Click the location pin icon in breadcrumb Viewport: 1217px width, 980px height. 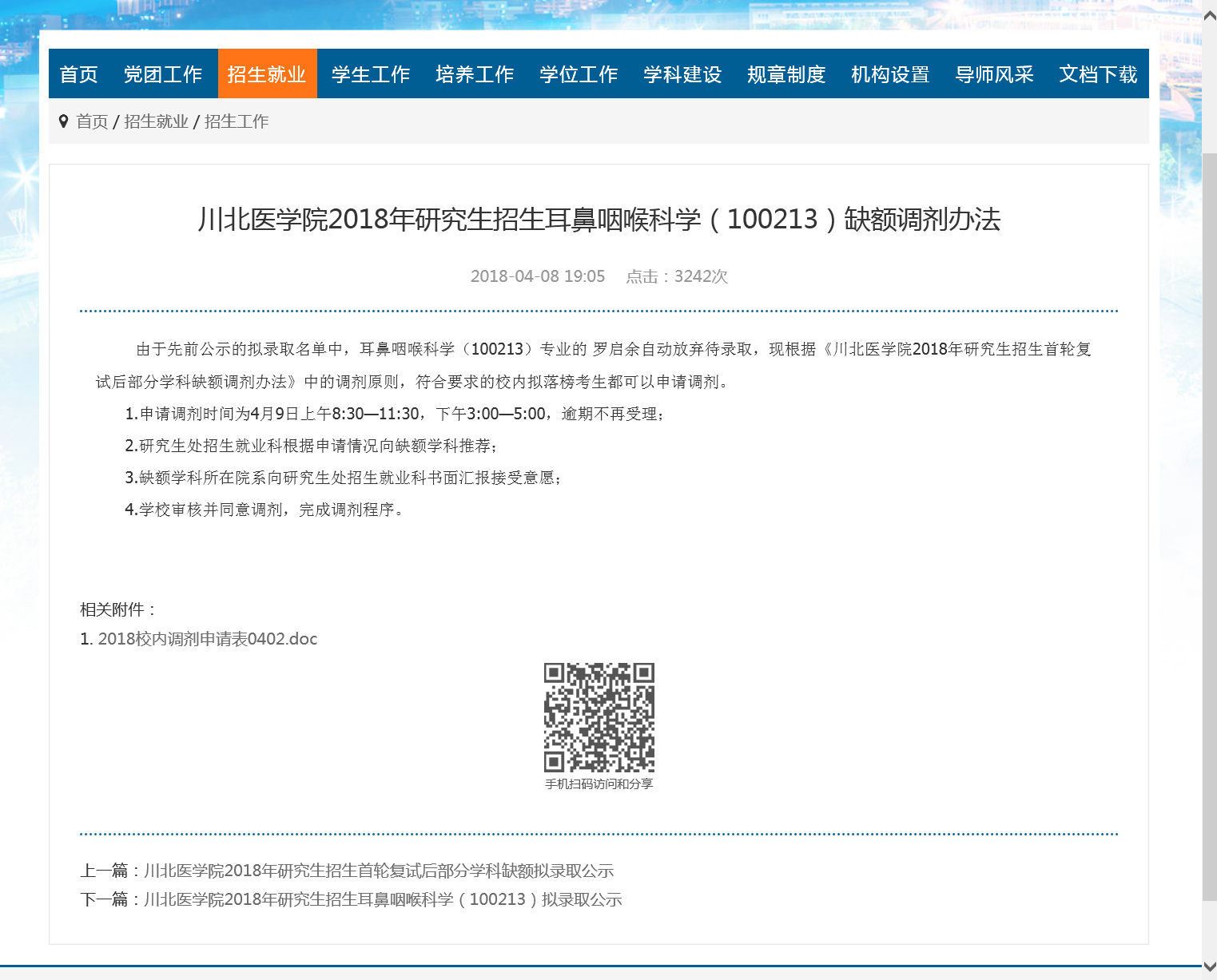[64, 121]
